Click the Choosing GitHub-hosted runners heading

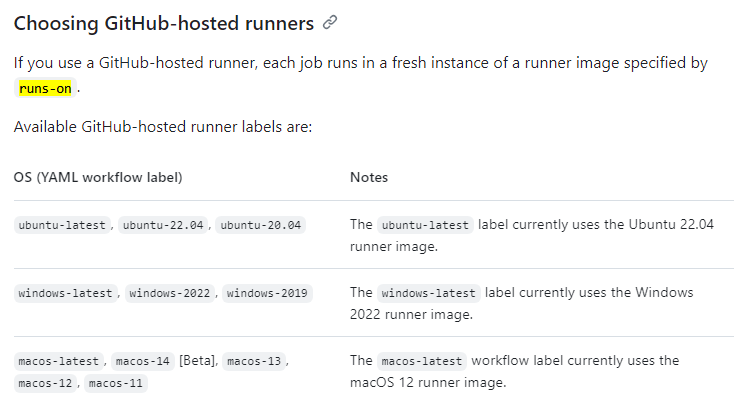[x=164, y=23]
